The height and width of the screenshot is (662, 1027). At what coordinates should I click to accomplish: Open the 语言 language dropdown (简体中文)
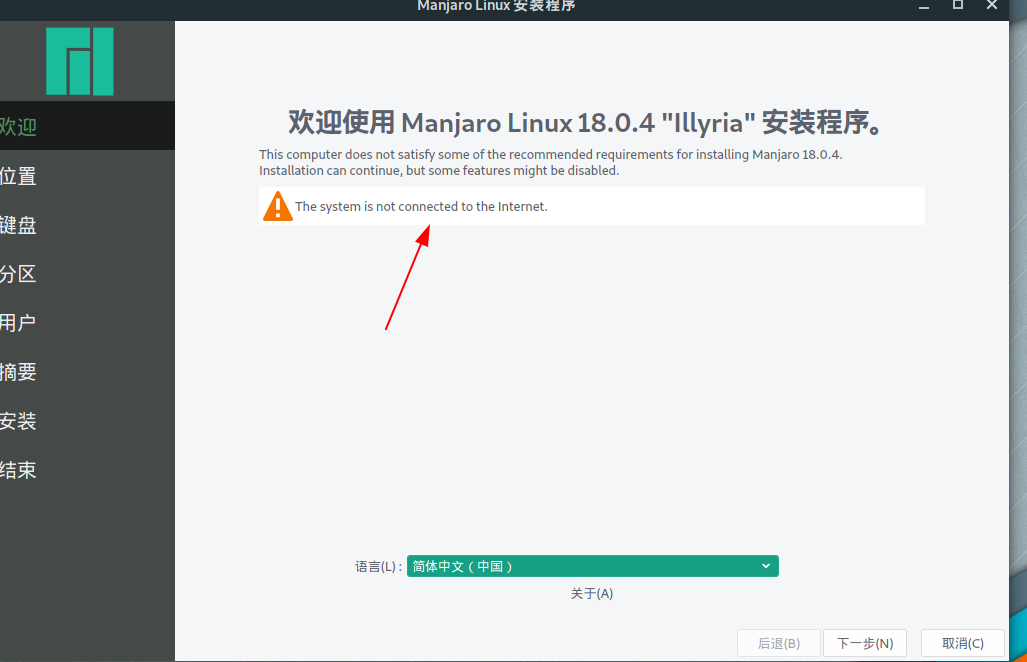click(x=593, y=566)
